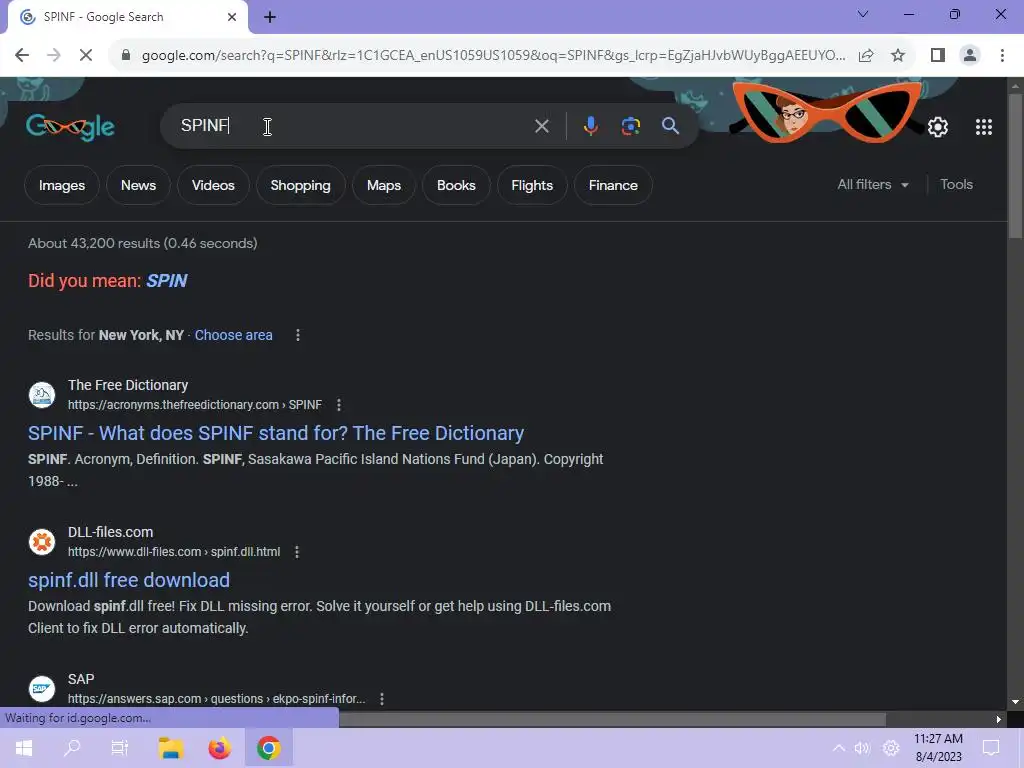
Task: View site information via the lock icon
Action: point(125,56)
